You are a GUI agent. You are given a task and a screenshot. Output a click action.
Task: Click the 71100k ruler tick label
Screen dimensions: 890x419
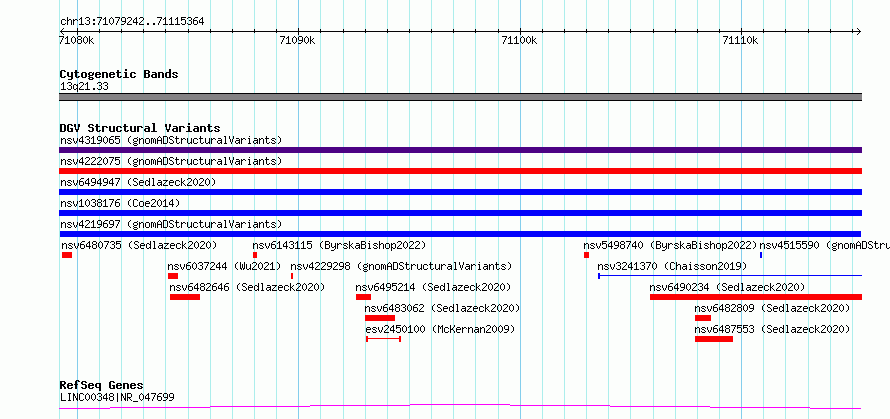pyautogui.click(x=519, y=41)
